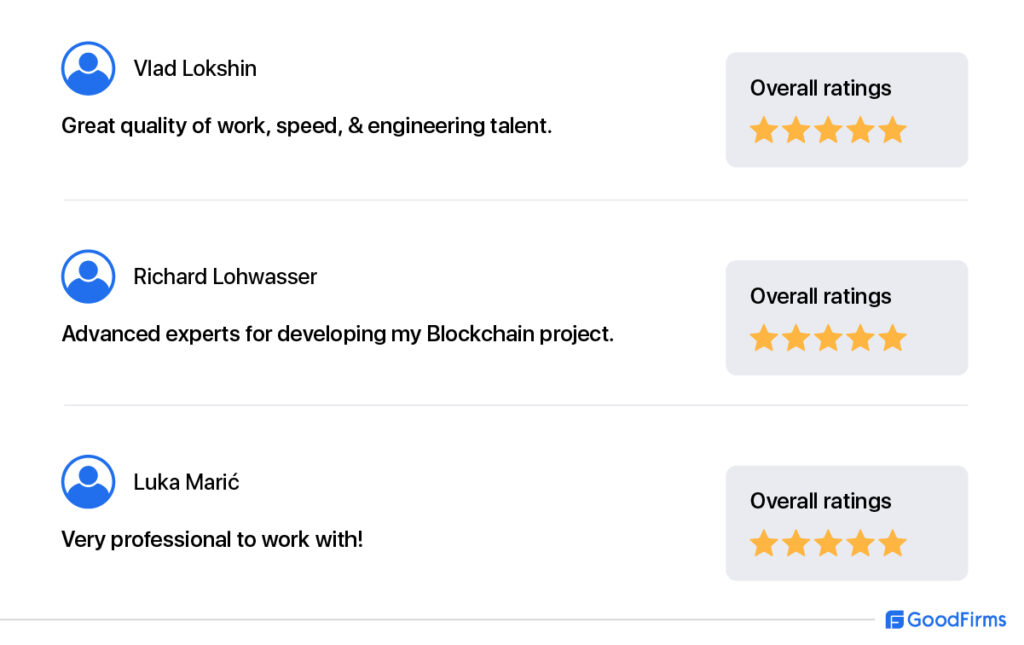The width and height of the screenshot is (1024, 645).
Task: Click Vlad Lokshin's profile avatar icon
Action: click(x=88, y=69)
